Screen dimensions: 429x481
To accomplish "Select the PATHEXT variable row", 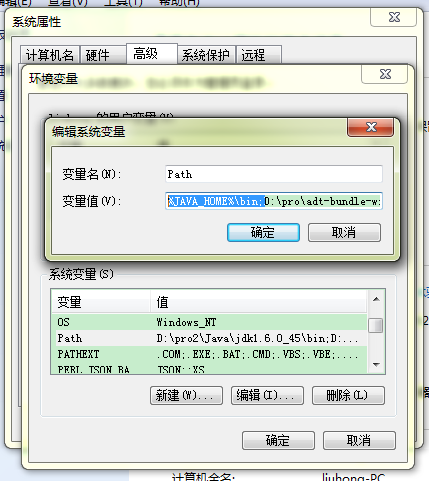I will [209, 354].
